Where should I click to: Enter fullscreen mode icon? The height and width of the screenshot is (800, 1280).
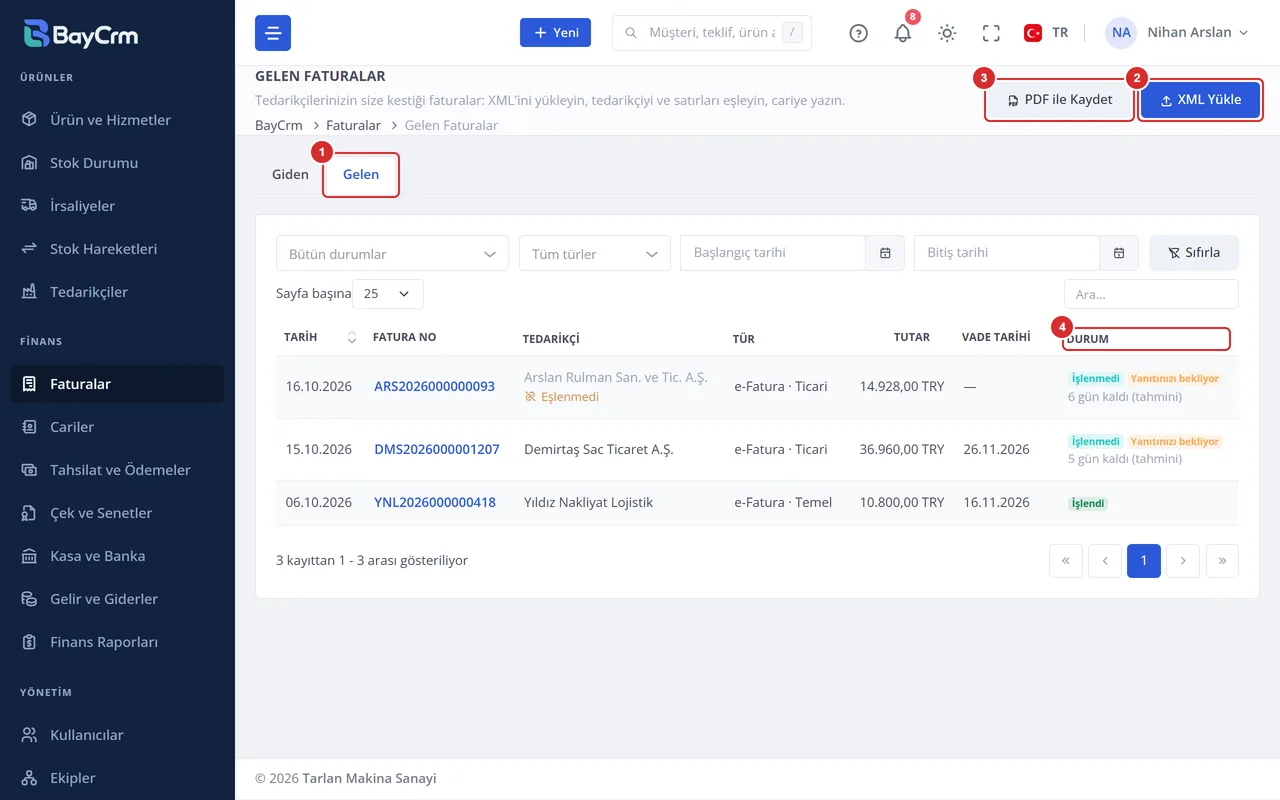991,33
